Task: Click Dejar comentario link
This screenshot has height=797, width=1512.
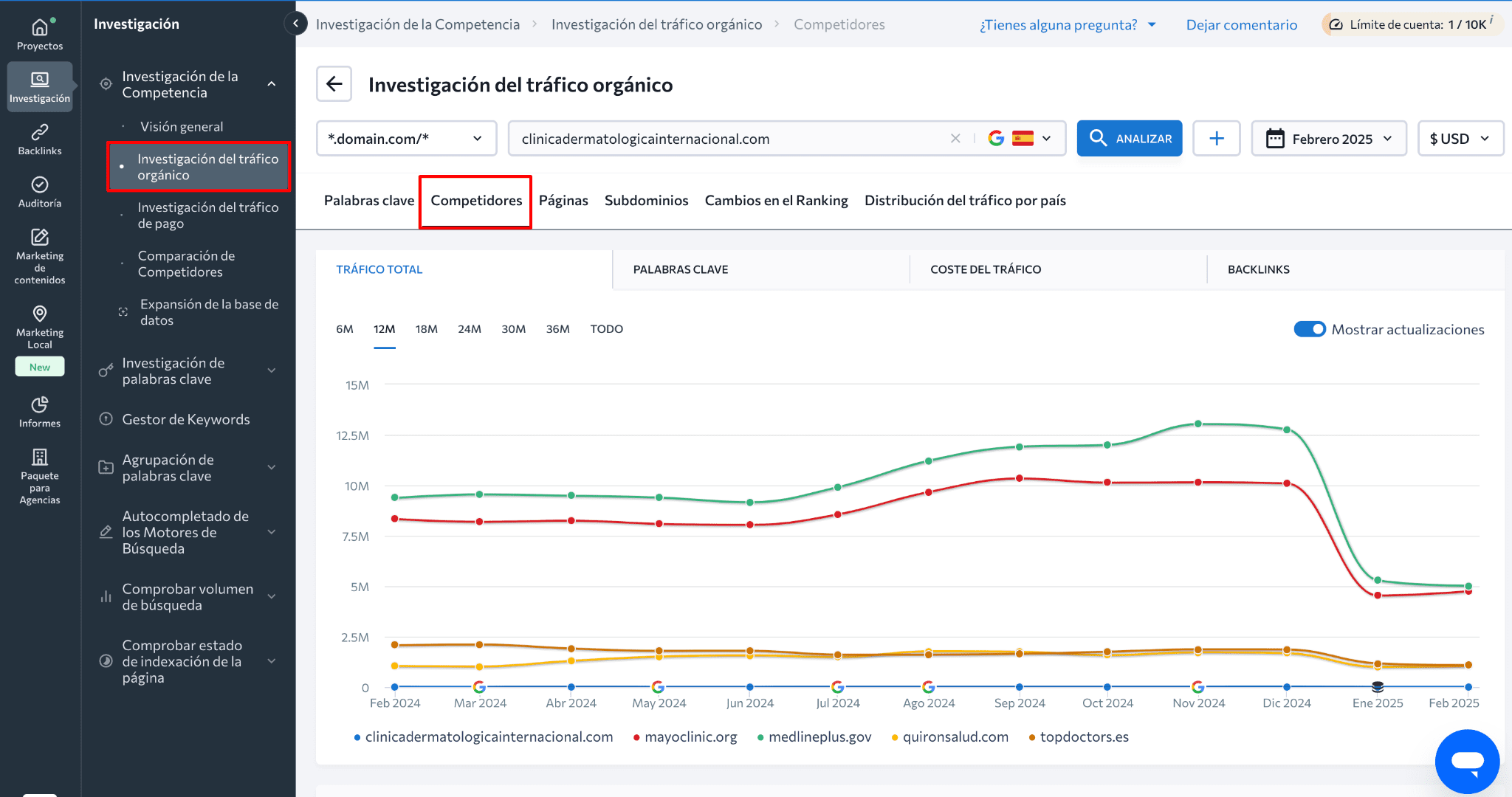Action: pos(1241,24)
